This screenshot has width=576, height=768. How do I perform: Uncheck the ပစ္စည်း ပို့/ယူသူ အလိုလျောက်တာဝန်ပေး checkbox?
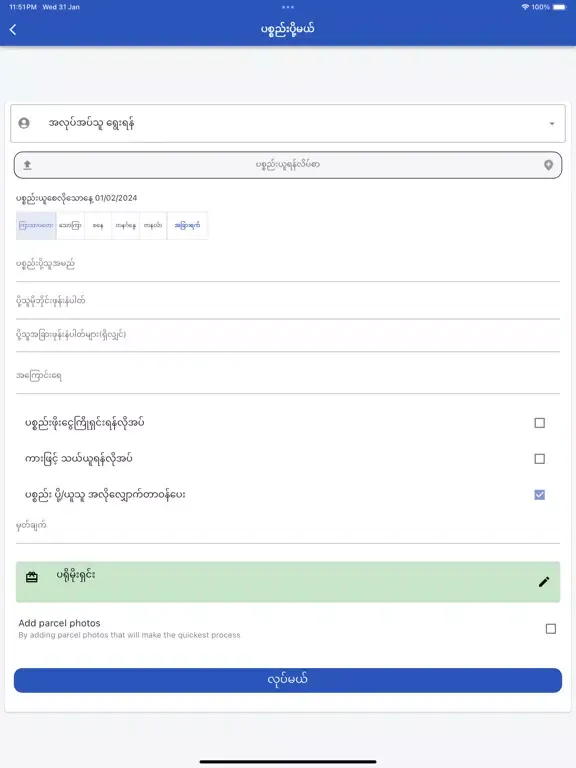[539, 495]
